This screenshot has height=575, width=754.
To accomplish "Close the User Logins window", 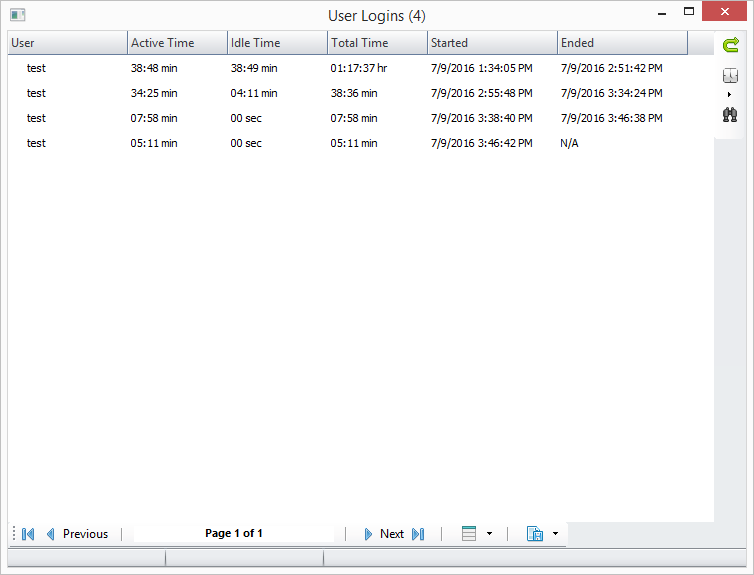I will point(724,12).
